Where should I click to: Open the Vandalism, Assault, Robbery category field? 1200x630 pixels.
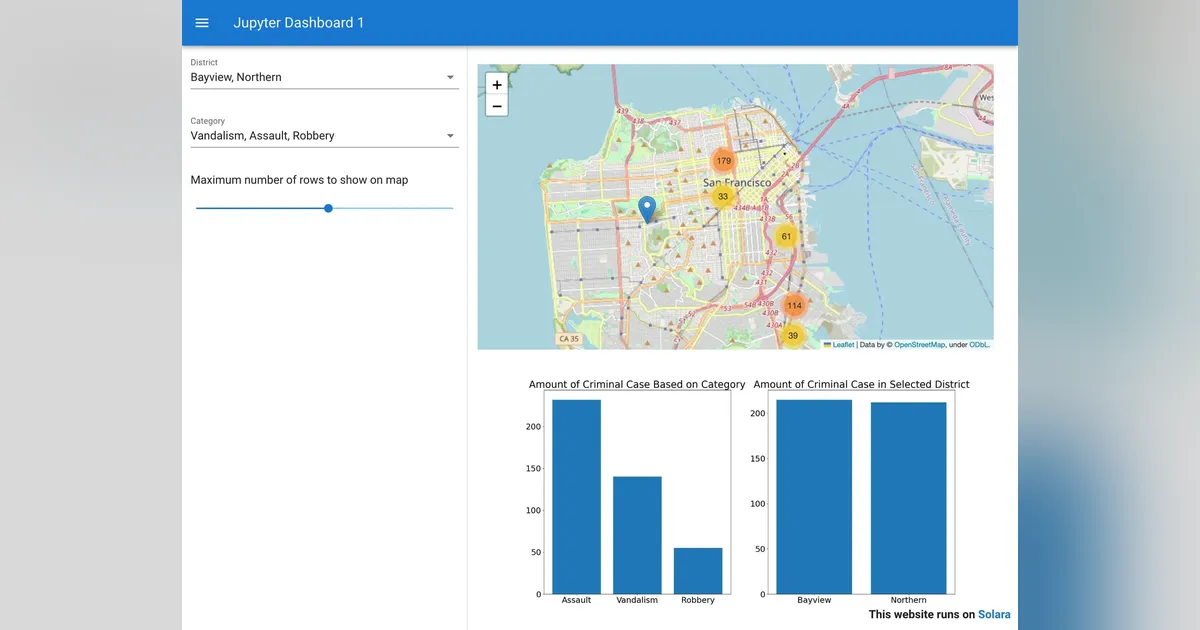click(325, 131)
